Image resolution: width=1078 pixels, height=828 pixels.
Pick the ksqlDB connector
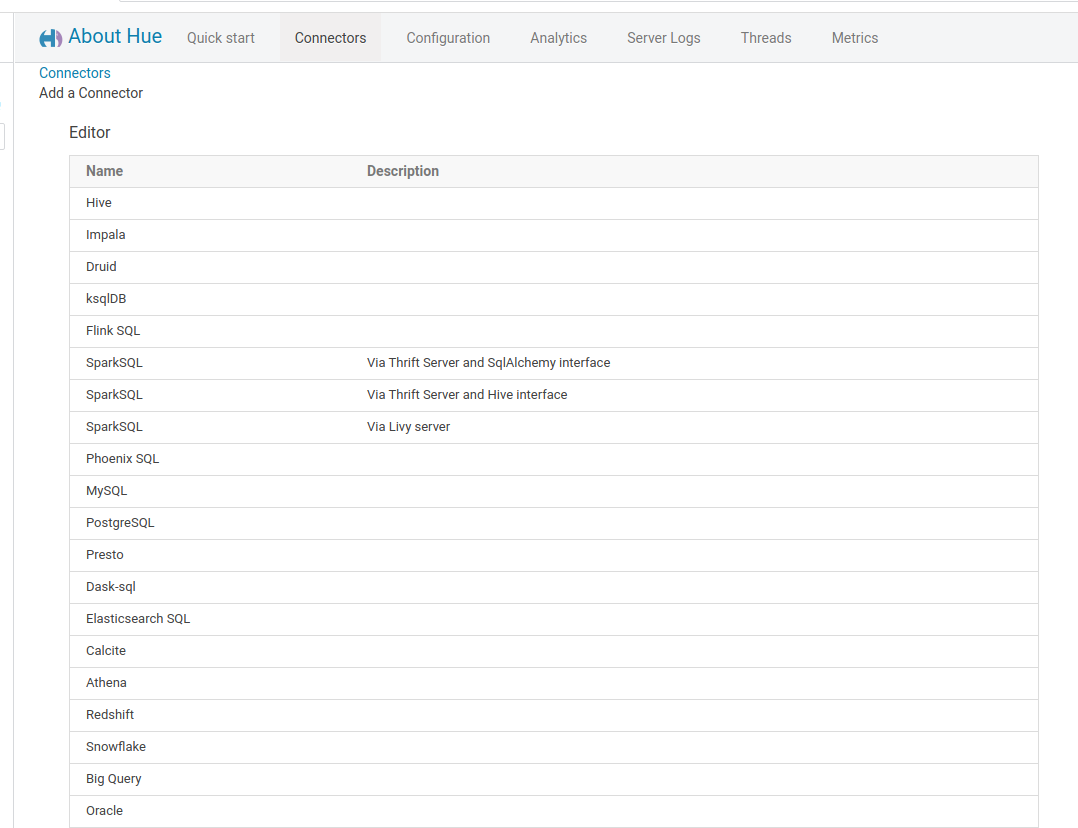coord(106,299)
